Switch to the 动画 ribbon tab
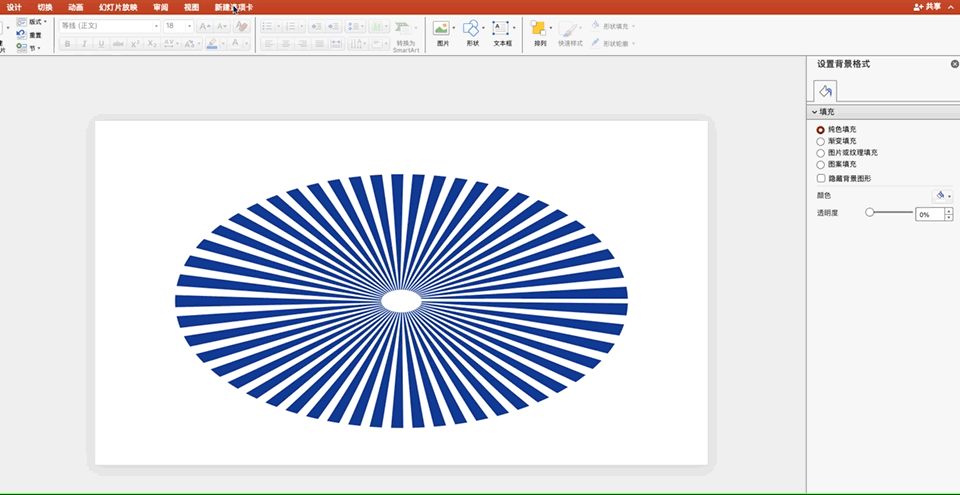This screenshot has height=495, width=960. pos(76,7)
